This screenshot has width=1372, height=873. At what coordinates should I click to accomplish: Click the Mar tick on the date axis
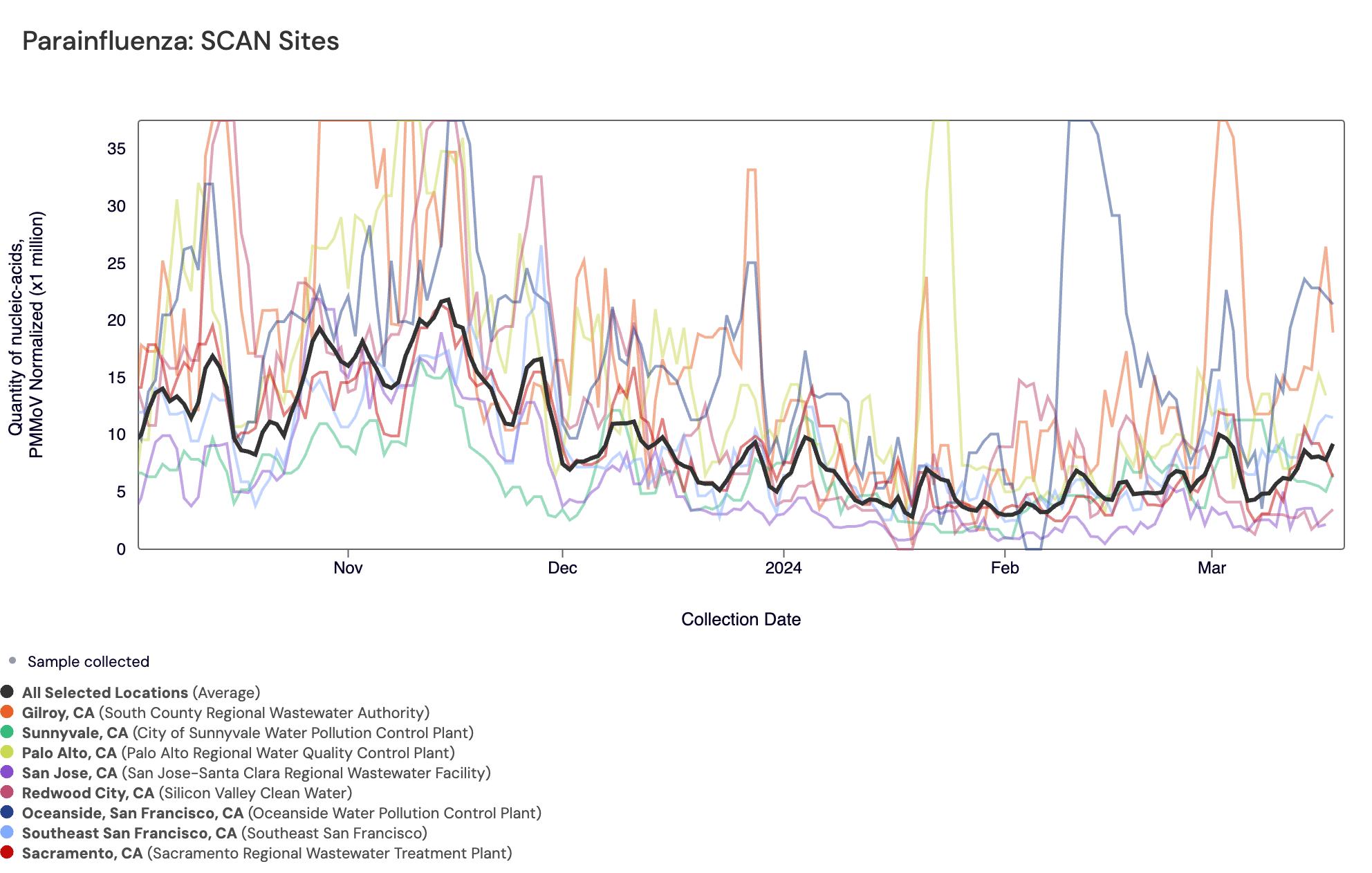pos(1212,568)
